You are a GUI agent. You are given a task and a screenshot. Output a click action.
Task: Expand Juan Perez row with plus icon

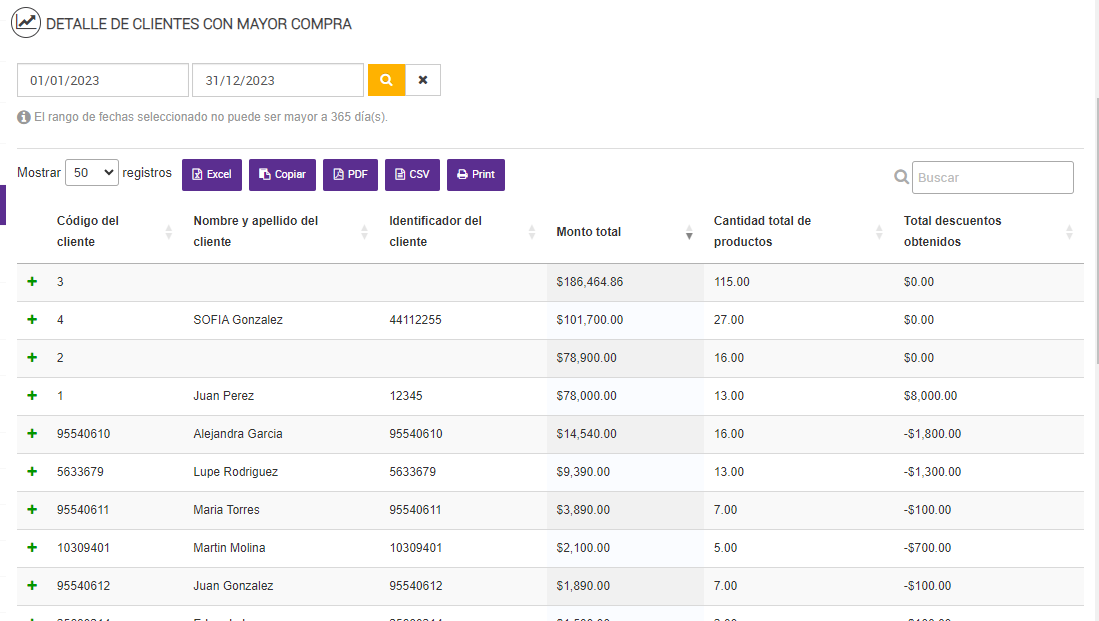32,396
